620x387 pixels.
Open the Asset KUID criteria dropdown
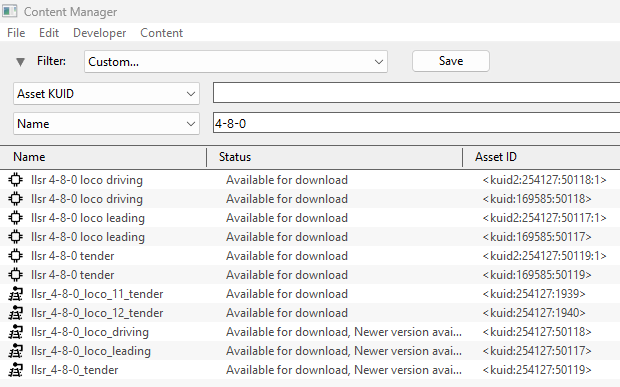coord(106,94)
